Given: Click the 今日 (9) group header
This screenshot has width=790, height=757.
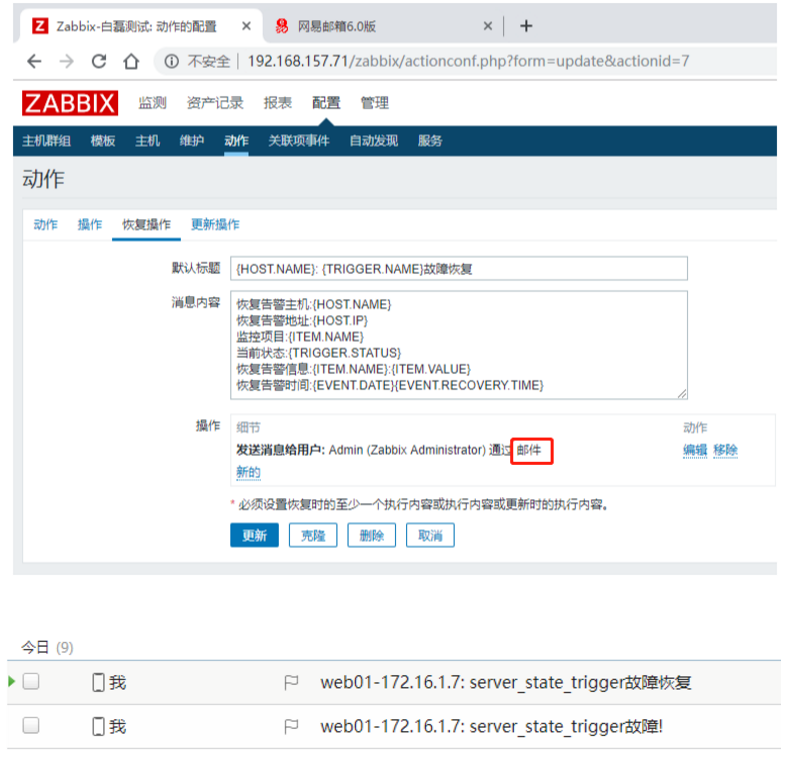Looking at the screenshot, I should point(47,647).
